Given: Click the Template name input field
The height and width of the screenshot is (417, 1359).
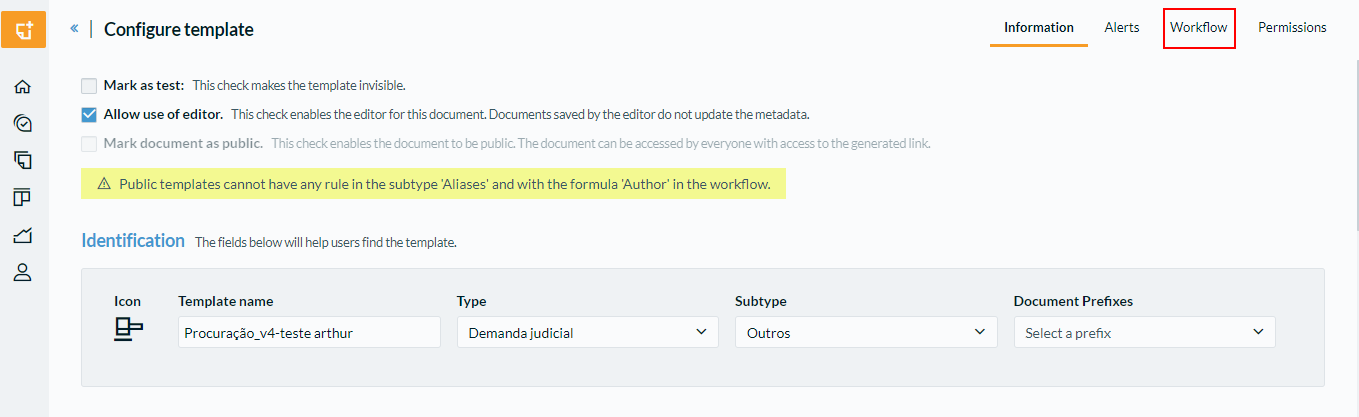Looking at the screenshot, I should coord(309,333).
